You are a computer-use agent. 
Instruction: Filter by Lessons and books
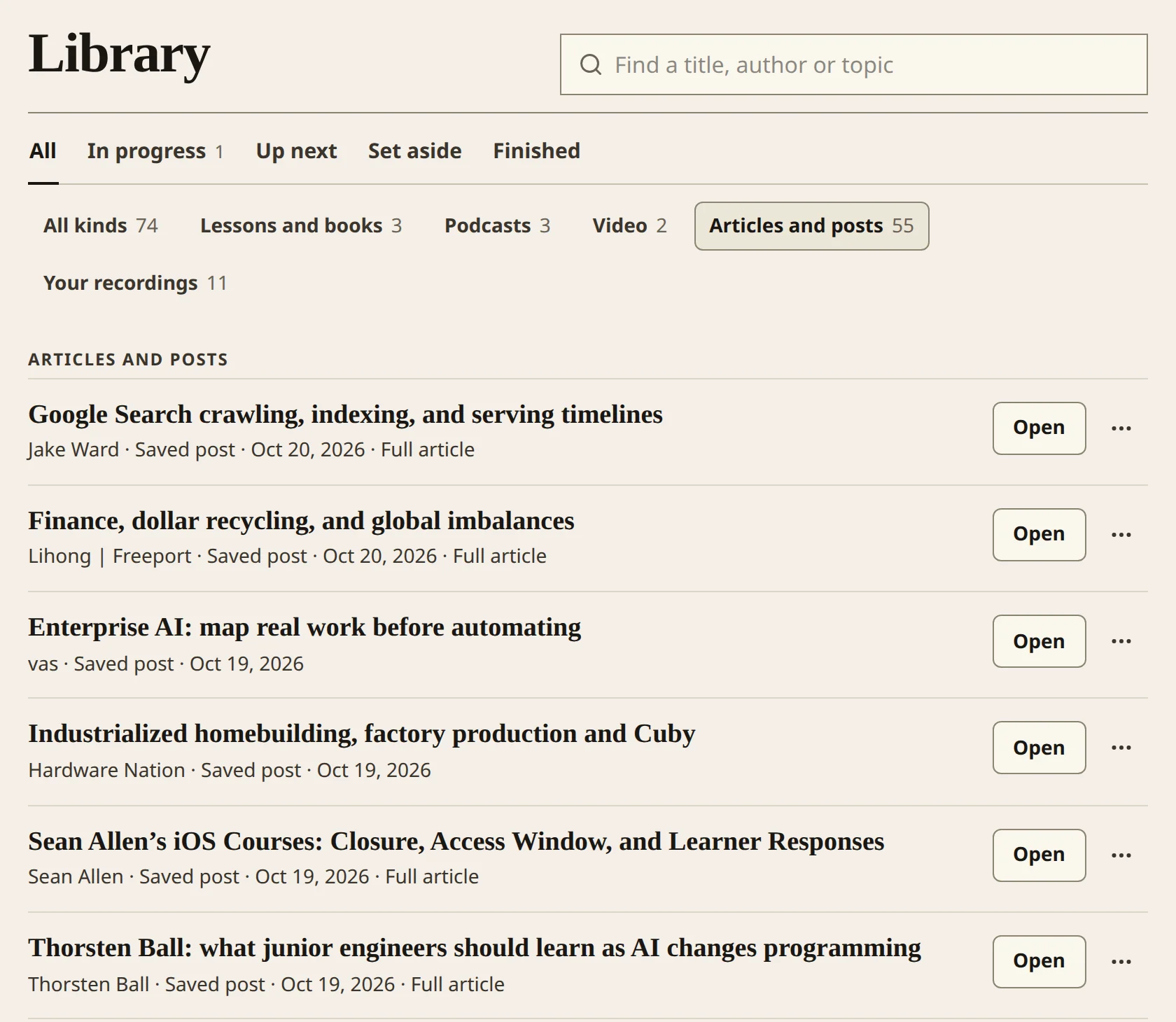301,226
